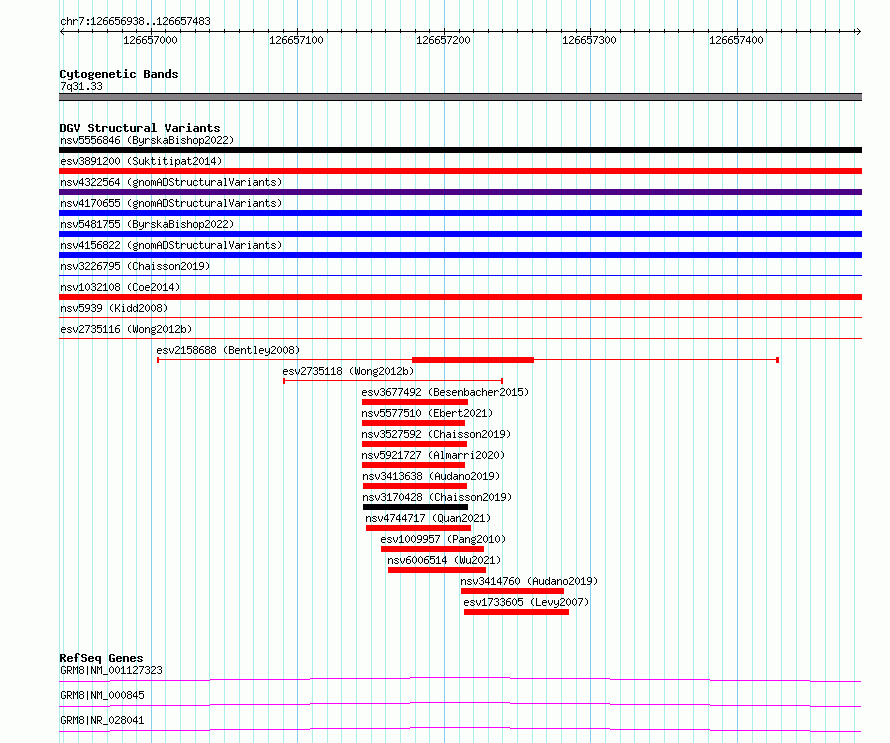The height and width of the screenshot is (743, 890).
Task: Click the thick red segment of esv2158688
Action: (x=473, y=360)
